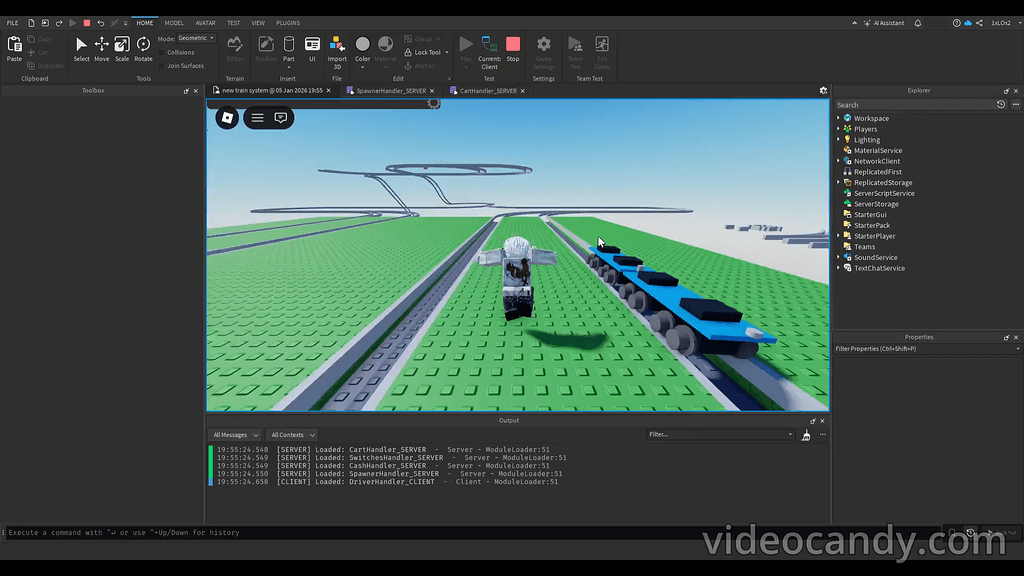The width and height of the screenshot is (1024, 576).
Task: Expand the StarterPlayer tree node
Action: click(x=839, y=236)
